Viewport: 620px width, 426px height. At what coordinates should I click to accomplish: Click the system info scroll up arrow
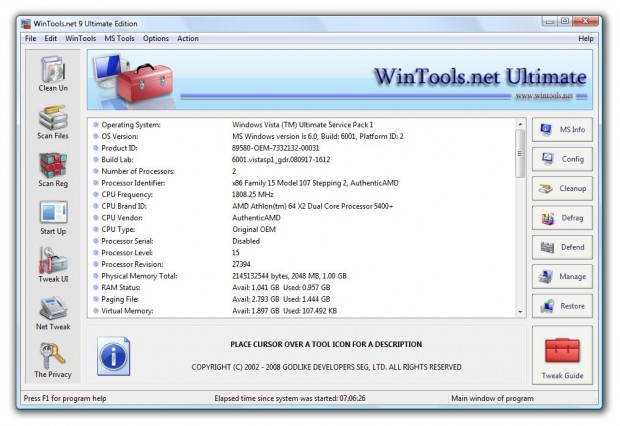pyautogui.click(x=520, y=124)
